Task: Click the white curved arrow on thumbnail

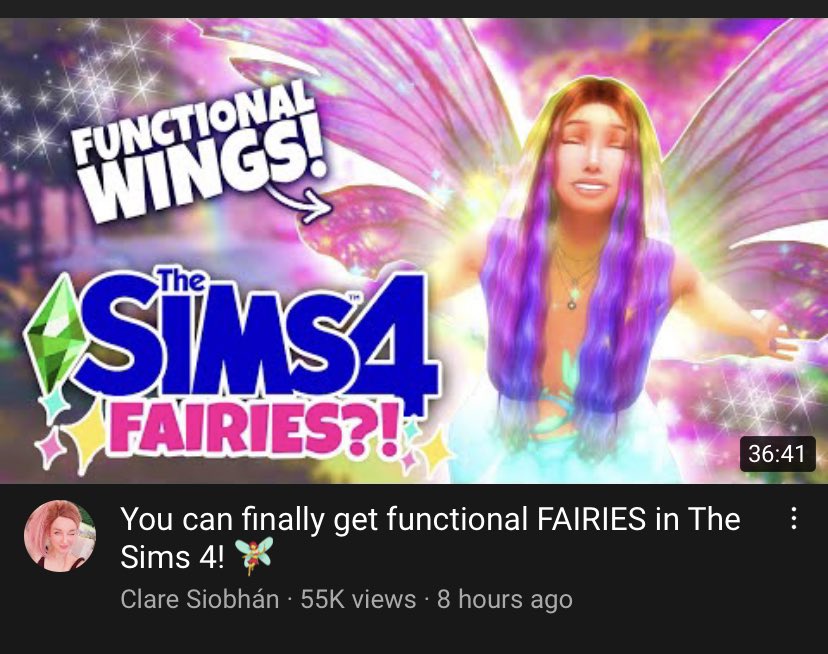Action: (x=300, y=201)
